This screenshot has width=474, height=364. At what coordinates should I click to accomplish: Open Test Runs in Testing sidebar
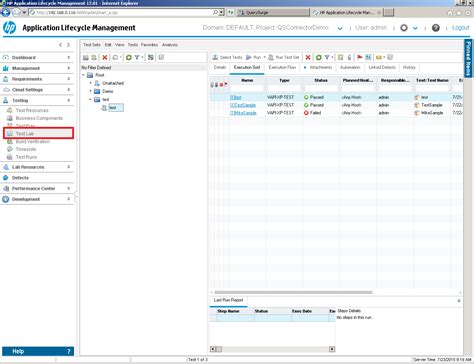tap(26, 157)
